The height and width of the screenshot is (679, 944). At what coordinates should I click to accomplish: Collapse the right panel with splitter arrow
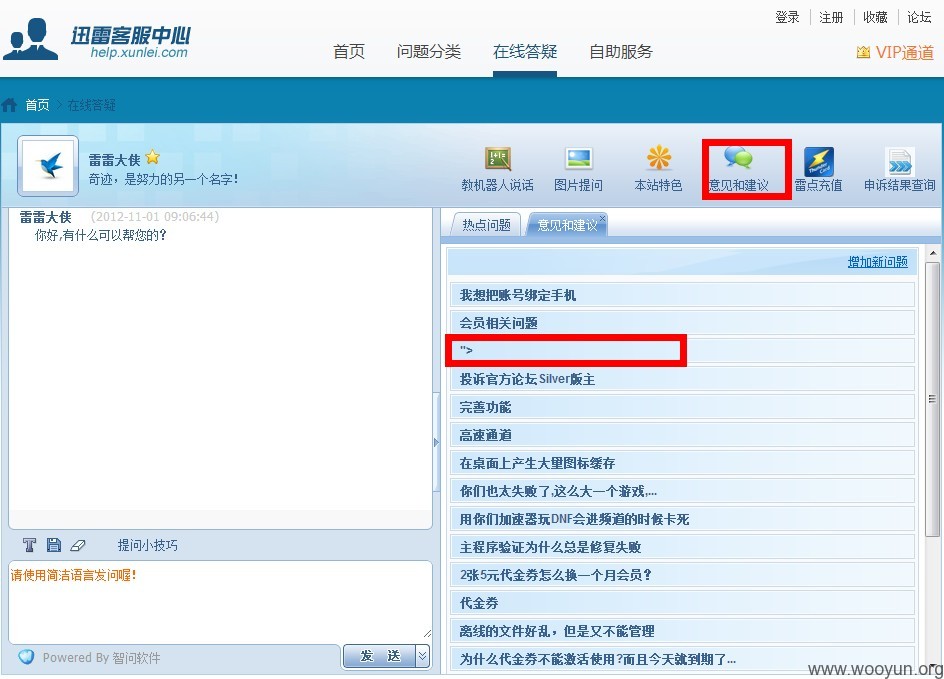[x=436, y=442]
